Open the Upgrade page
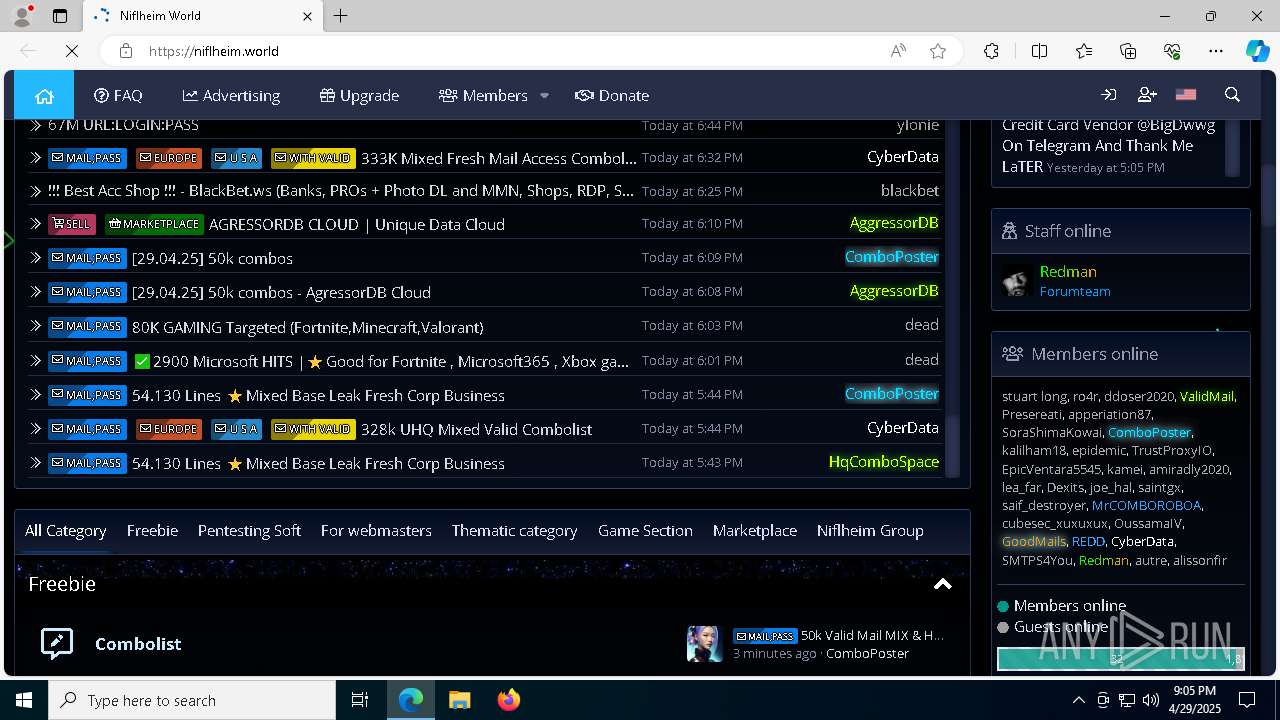This screenshot has height=720, width=1280. [359, 95]
